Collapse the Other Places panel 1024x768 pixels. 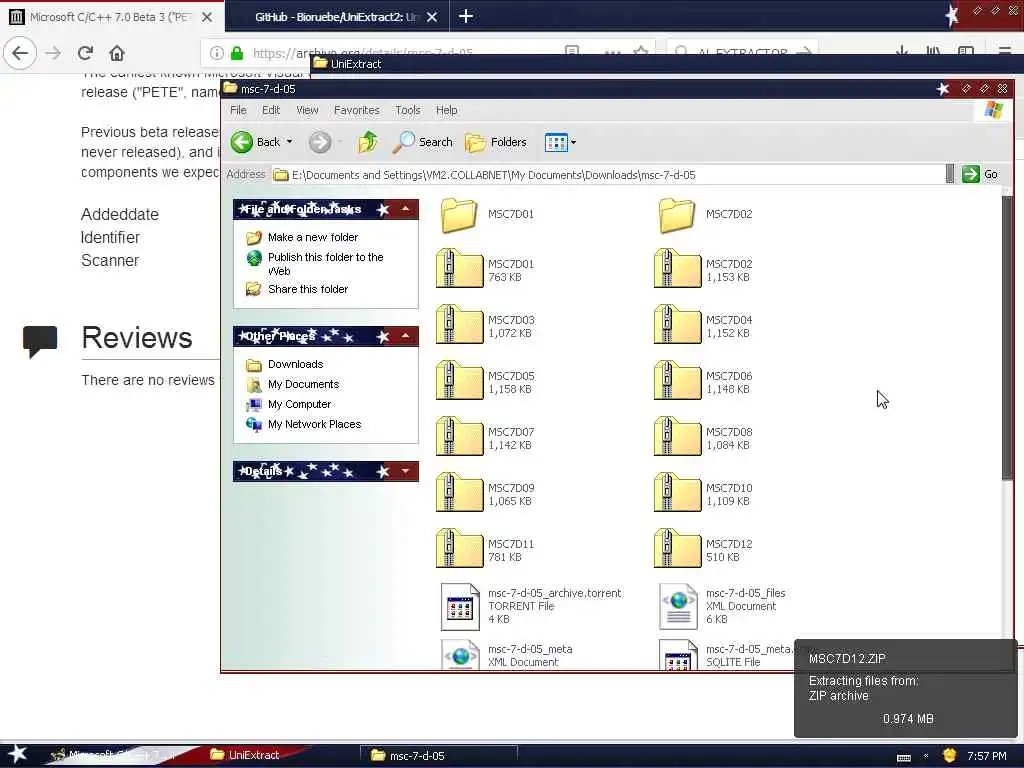point(406,336)
